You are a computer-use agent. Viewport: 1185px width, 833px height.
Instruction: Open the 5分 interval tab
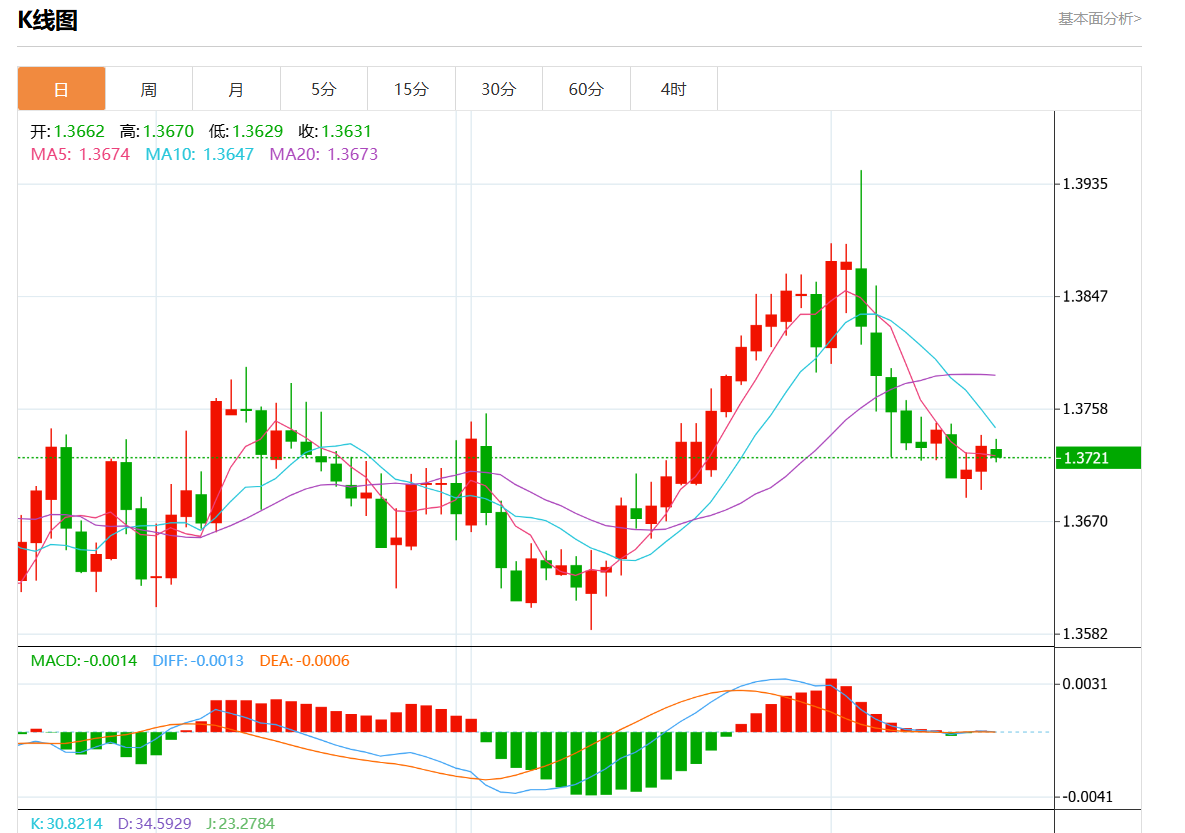(323, 89)
